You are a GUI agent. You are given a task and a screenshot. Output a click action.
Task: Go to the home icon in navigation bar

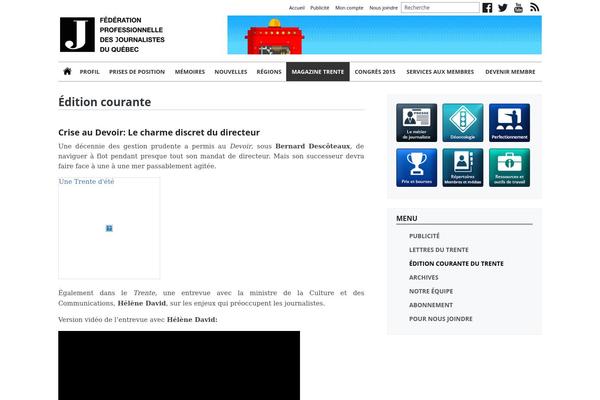pyautogui.click(x=67, y=71)
